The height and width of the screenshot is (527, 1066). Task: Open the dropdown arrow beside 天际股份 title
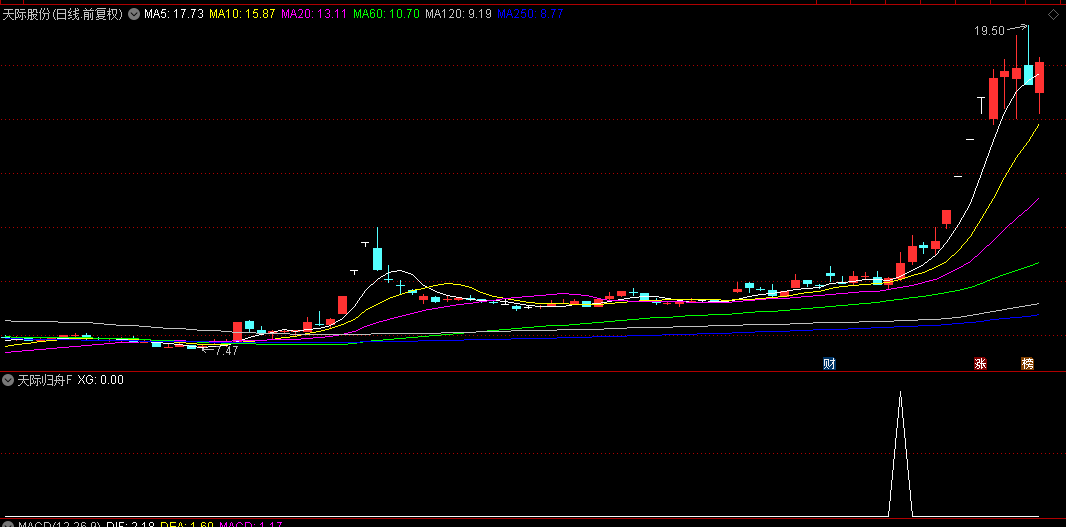[x=133, y=14]
